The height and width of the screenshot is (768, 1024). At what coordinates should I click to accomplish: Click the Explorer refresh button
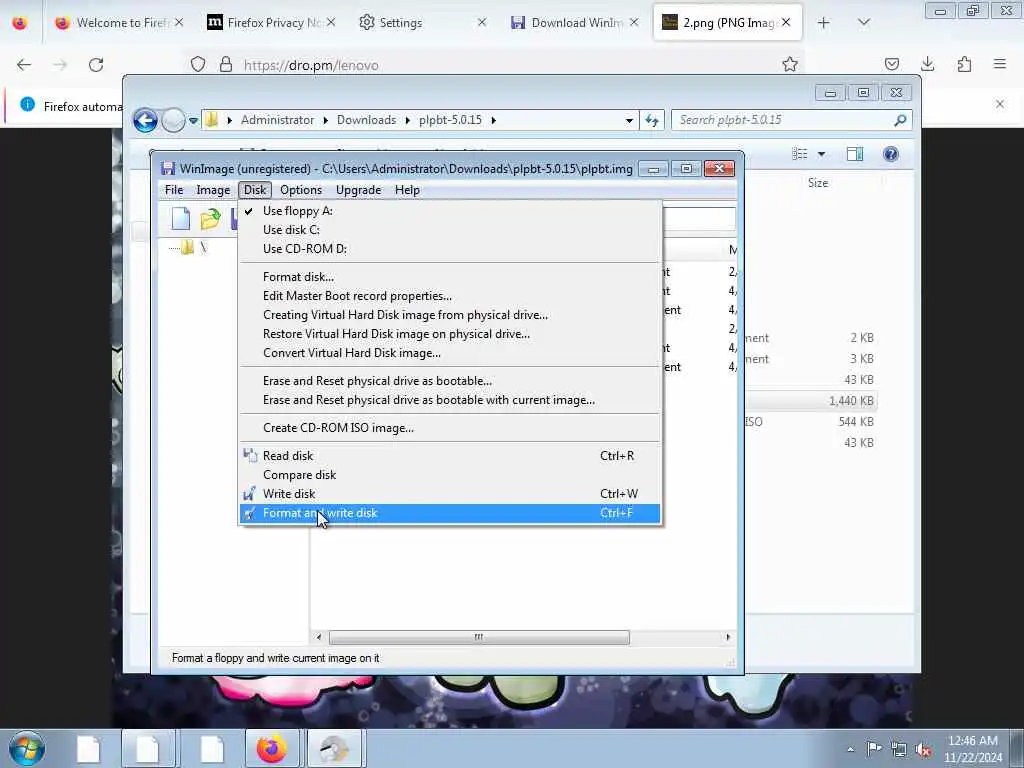tap(652, 120)
